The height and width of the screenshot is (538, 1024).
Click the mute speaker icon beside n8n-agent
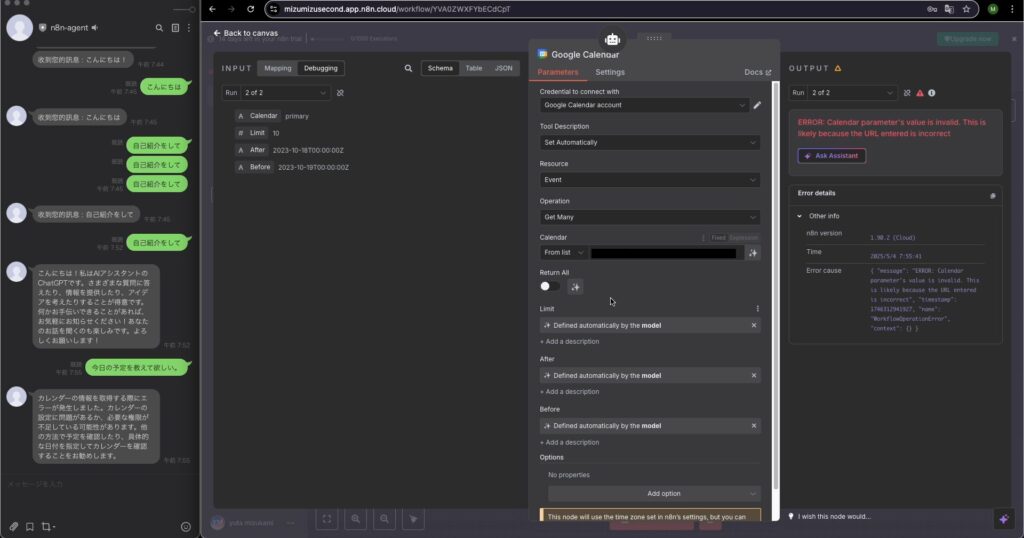95,27
